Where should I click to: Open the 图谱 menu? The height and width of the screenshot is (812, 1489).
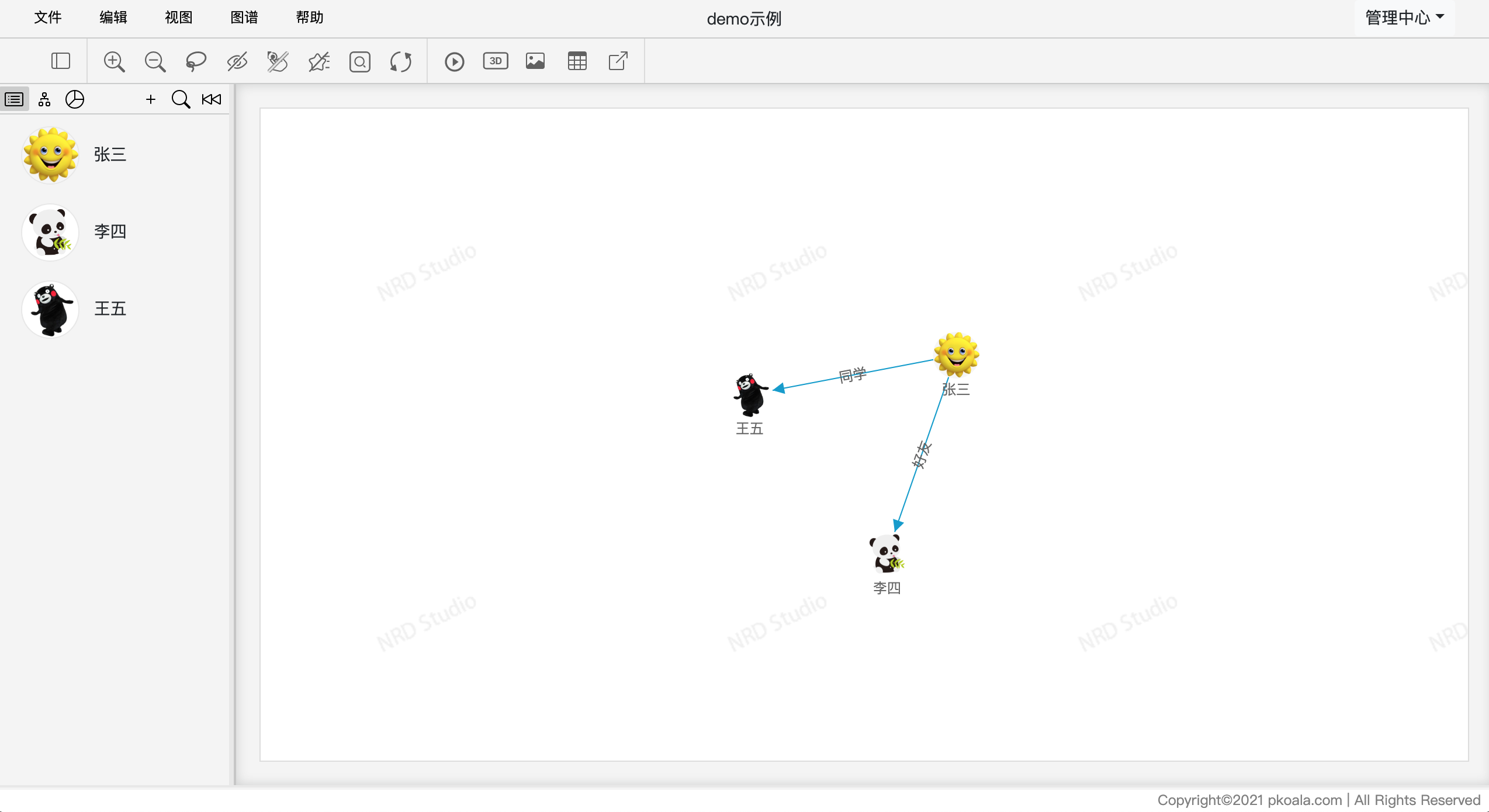pos(244,18)
